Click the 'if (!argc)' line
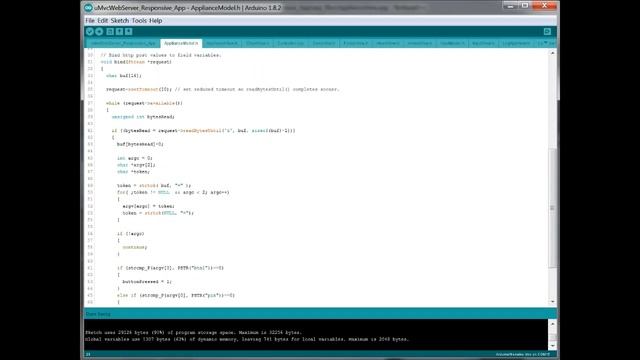This screenshot has height=360, width=640. coord(130,234)
